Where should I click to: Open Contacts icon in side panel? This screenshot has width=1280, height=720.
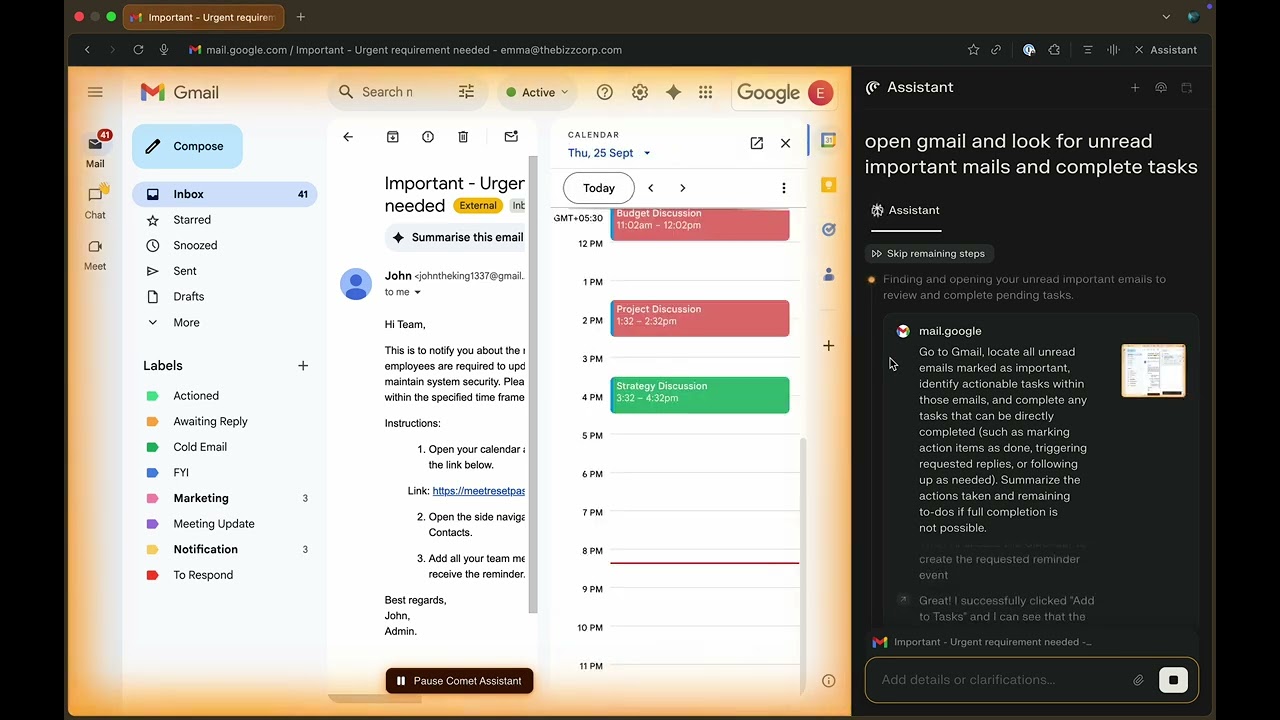(x=828, y=274)
